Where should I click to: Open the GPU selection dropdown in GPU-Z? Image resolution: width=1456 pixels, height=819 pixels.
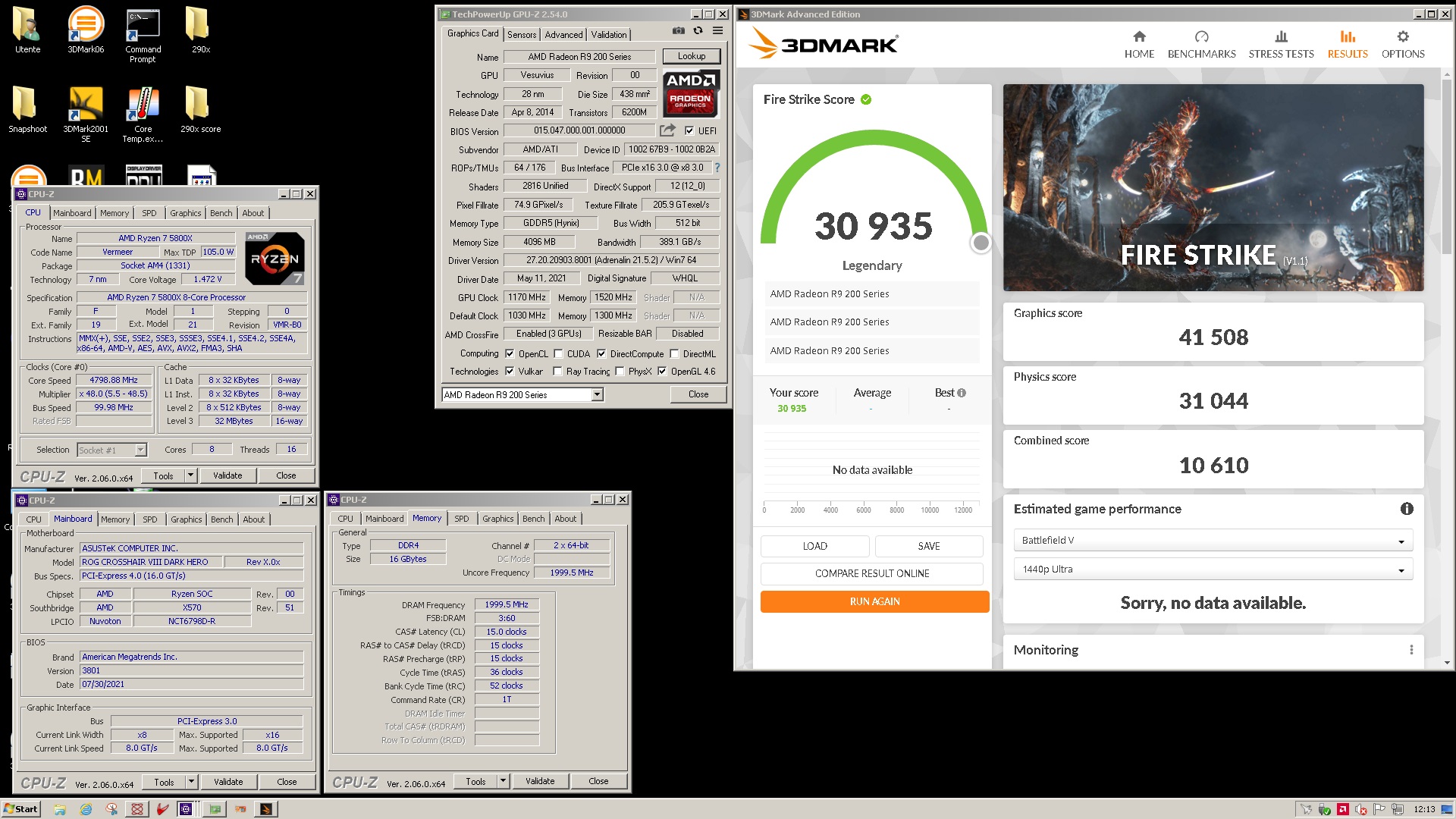[x=522, y=394]
